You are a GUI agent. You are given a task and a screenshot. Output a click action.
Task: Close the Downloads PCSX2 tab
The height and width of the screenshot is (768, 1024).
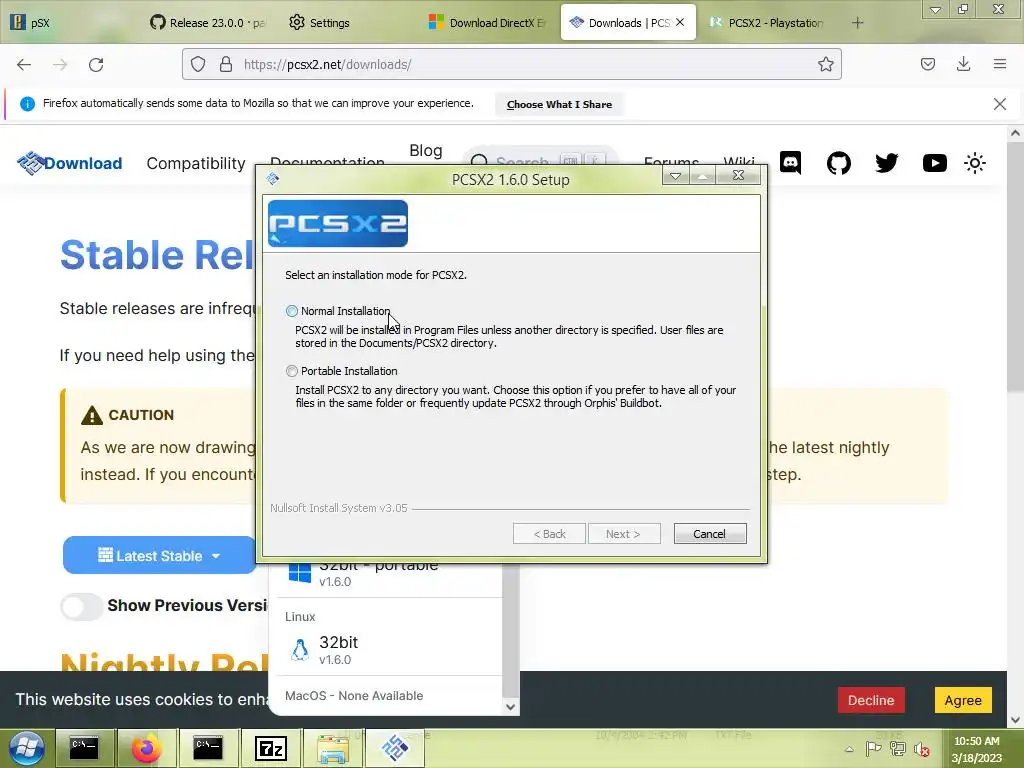[x=680, y=22]
